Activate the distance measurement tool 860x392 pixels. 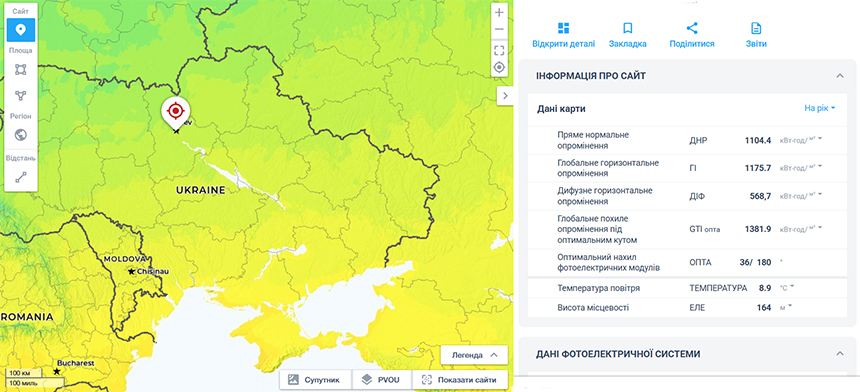21,177
